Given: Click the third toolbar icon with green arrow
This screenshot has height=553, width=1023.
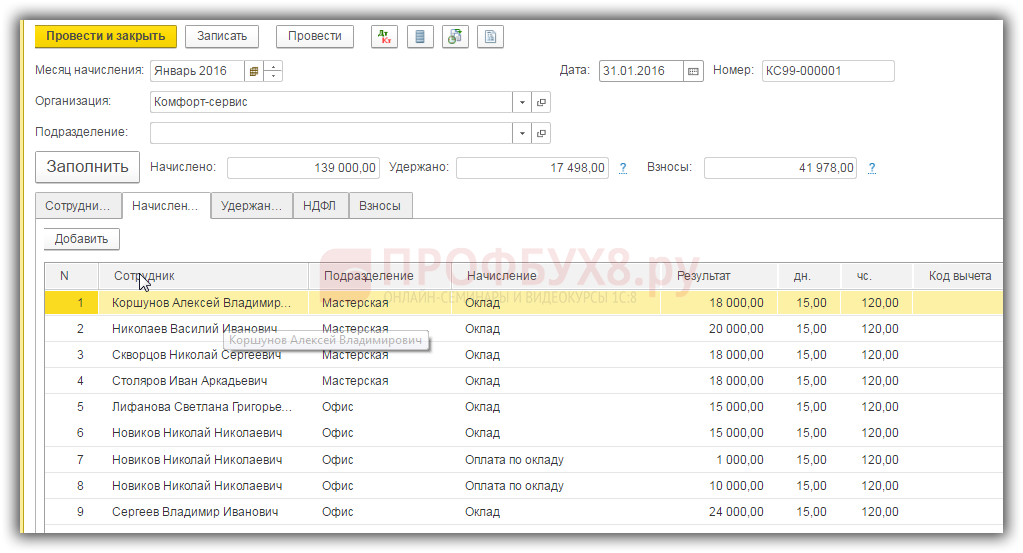Looking at the screenshot, I should [x=454, y=36].
